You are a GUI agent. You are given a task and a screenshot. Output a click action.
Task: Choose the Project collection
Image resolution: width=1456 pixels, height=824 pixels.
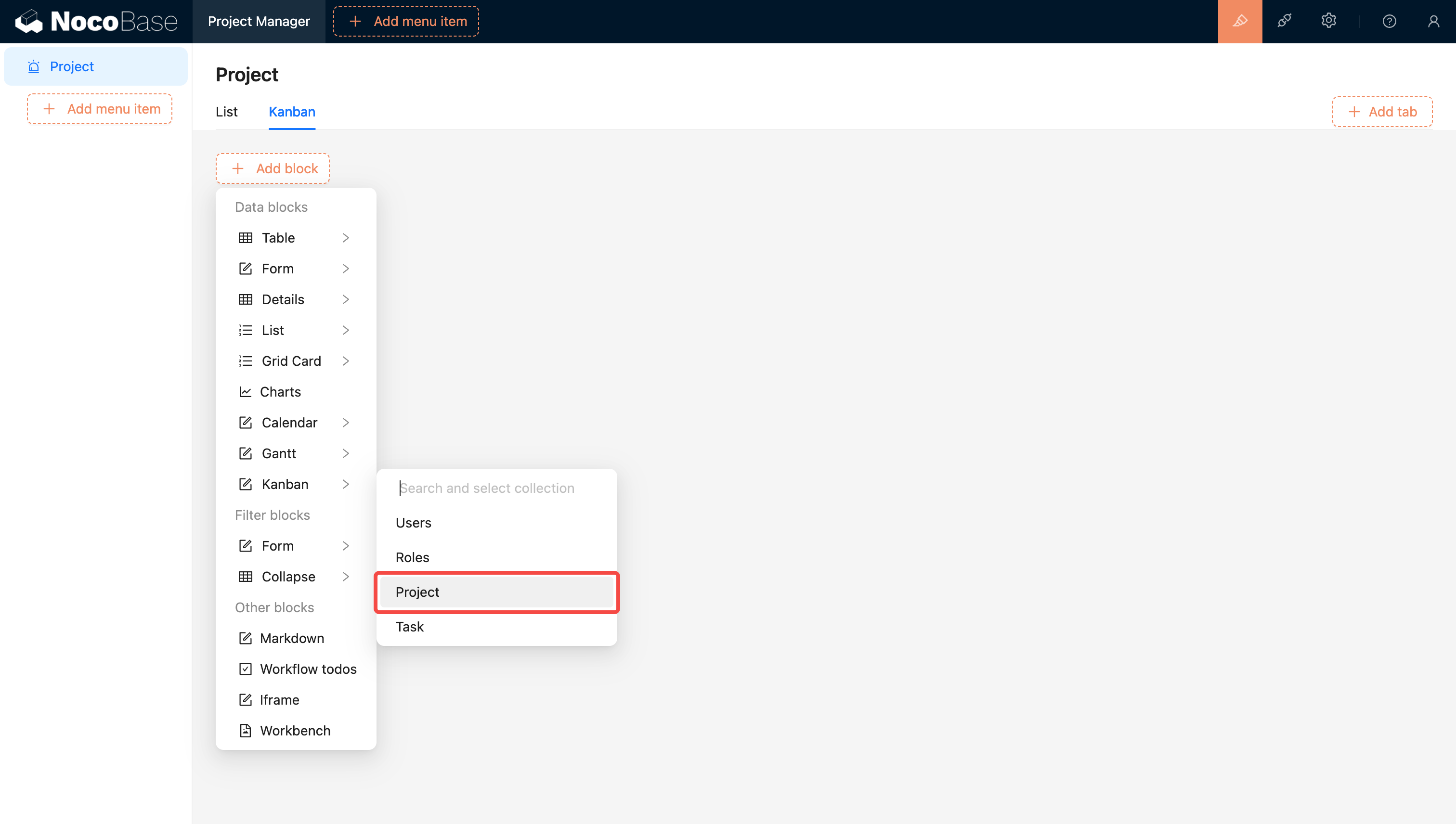[x=496, y=592]
